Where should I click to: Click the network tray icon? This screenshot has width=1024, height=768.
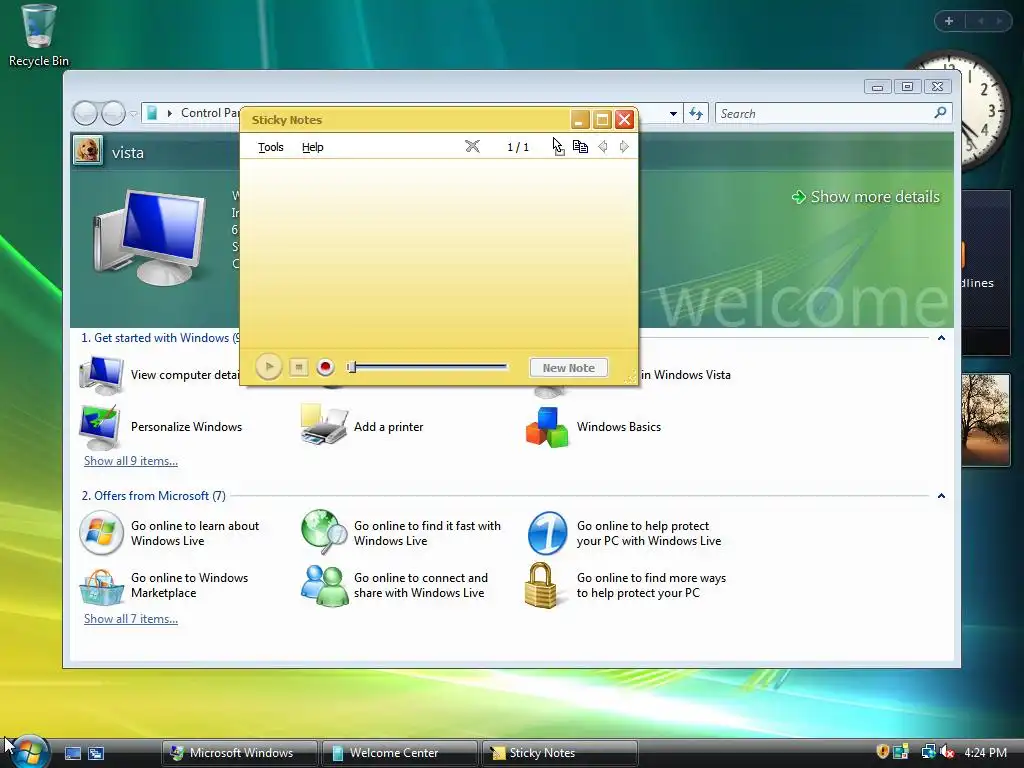tap(927, 752)
